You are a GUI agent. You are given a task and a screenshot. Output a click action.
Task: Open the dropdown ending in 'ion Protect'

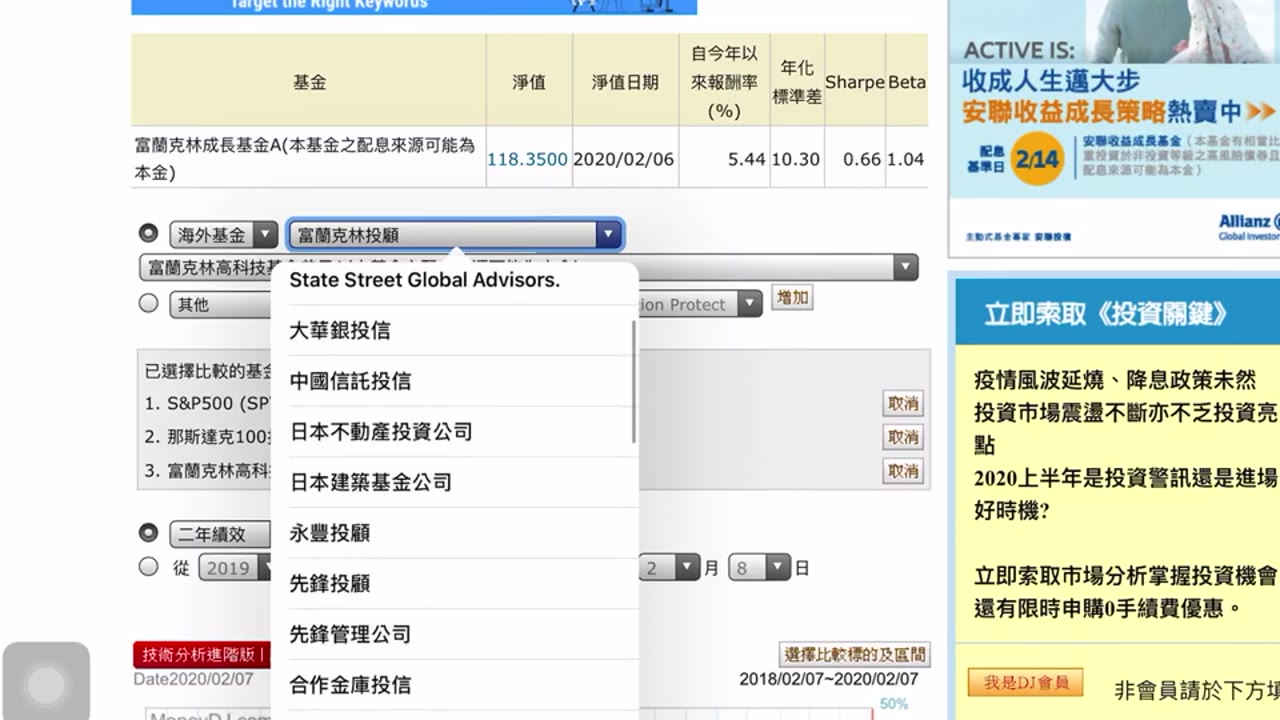[x=699, y=304]
